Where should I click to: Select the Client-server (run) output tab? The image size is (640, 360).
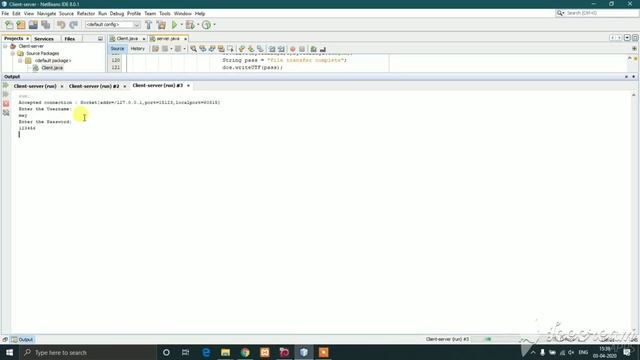(35, 86)
